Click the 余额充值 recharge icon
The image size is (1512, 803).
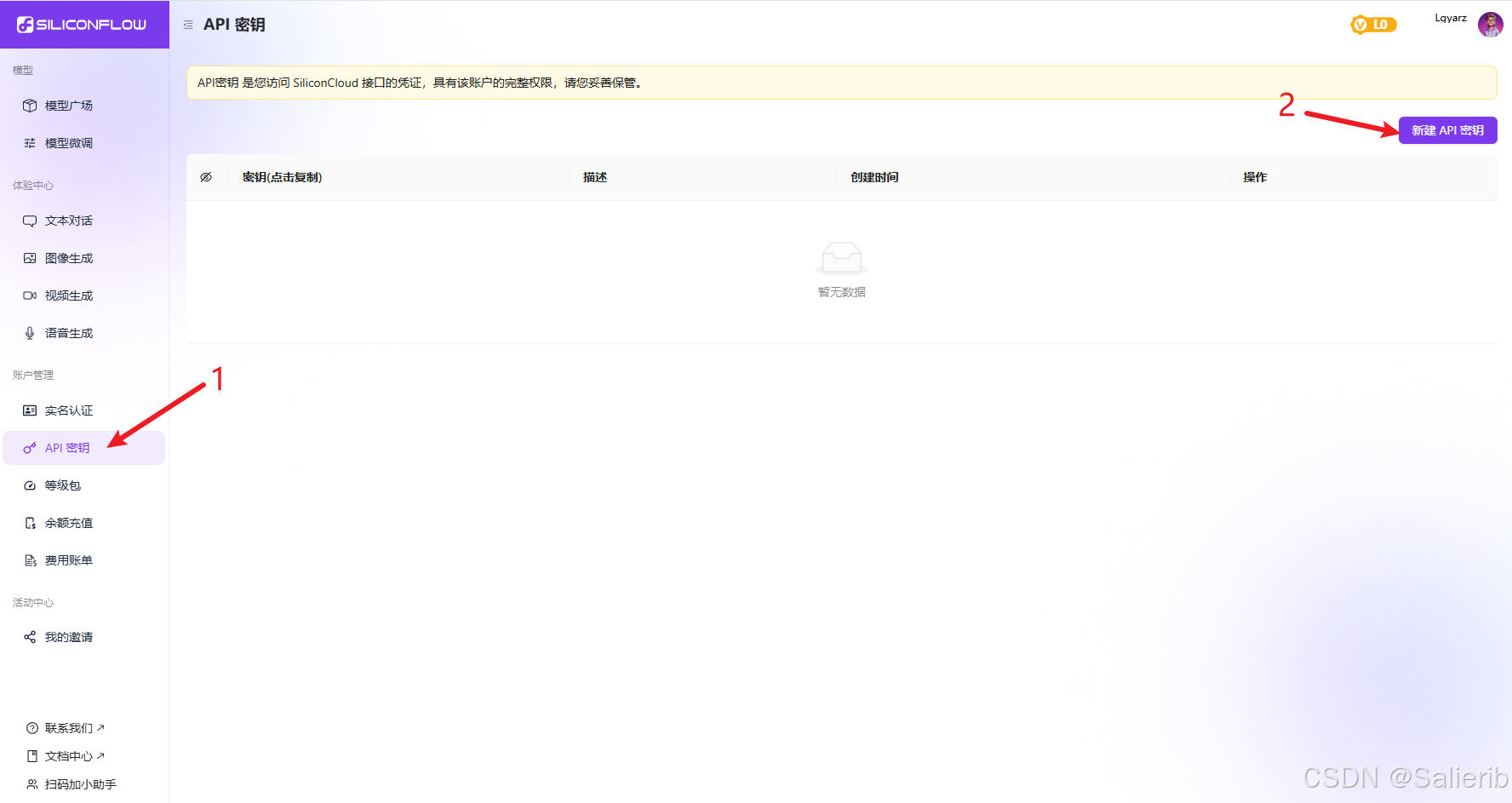coord(30,523)
